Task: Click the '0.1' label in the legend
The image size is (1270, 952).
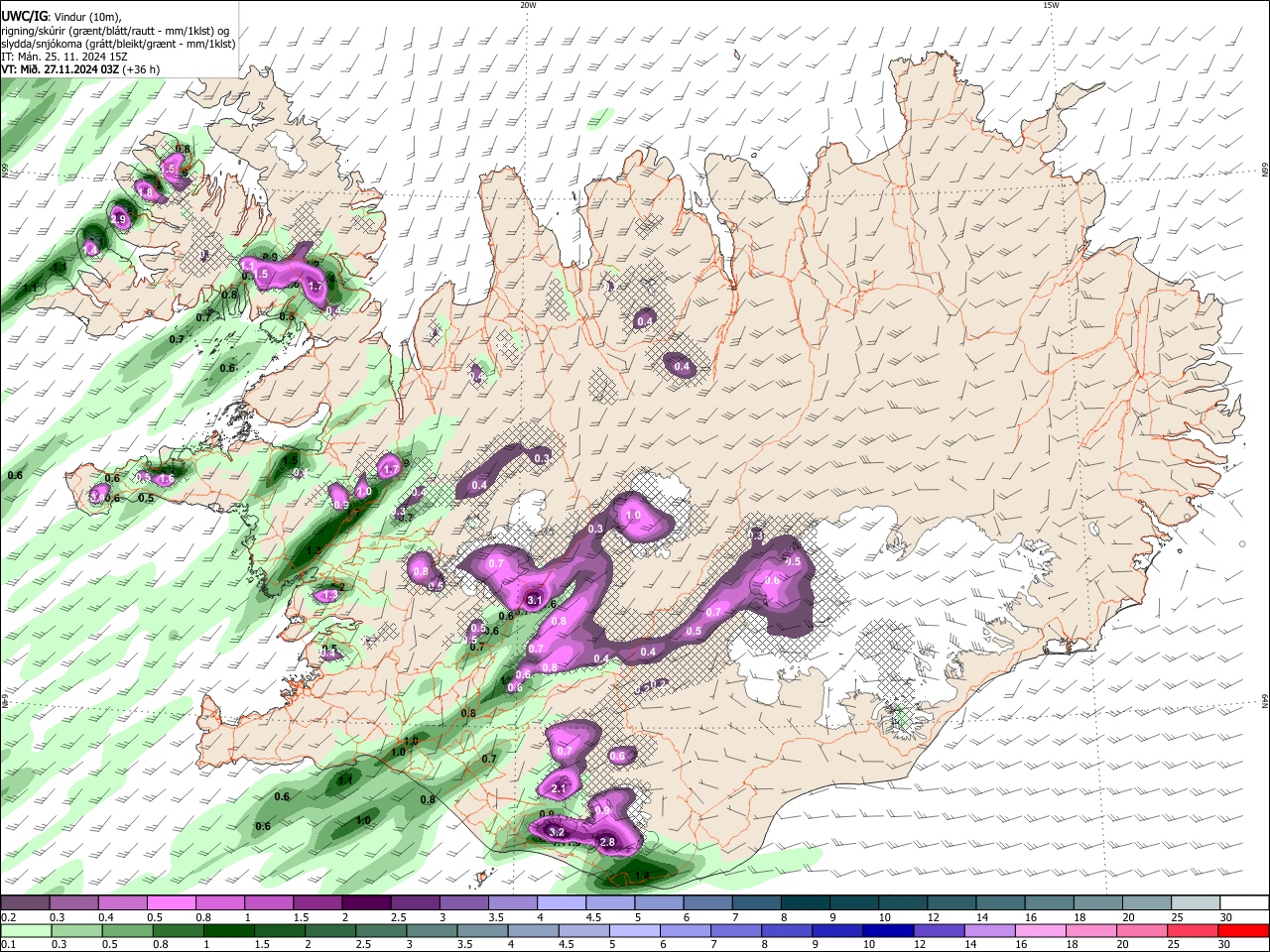Action: [x=8, y=945]
